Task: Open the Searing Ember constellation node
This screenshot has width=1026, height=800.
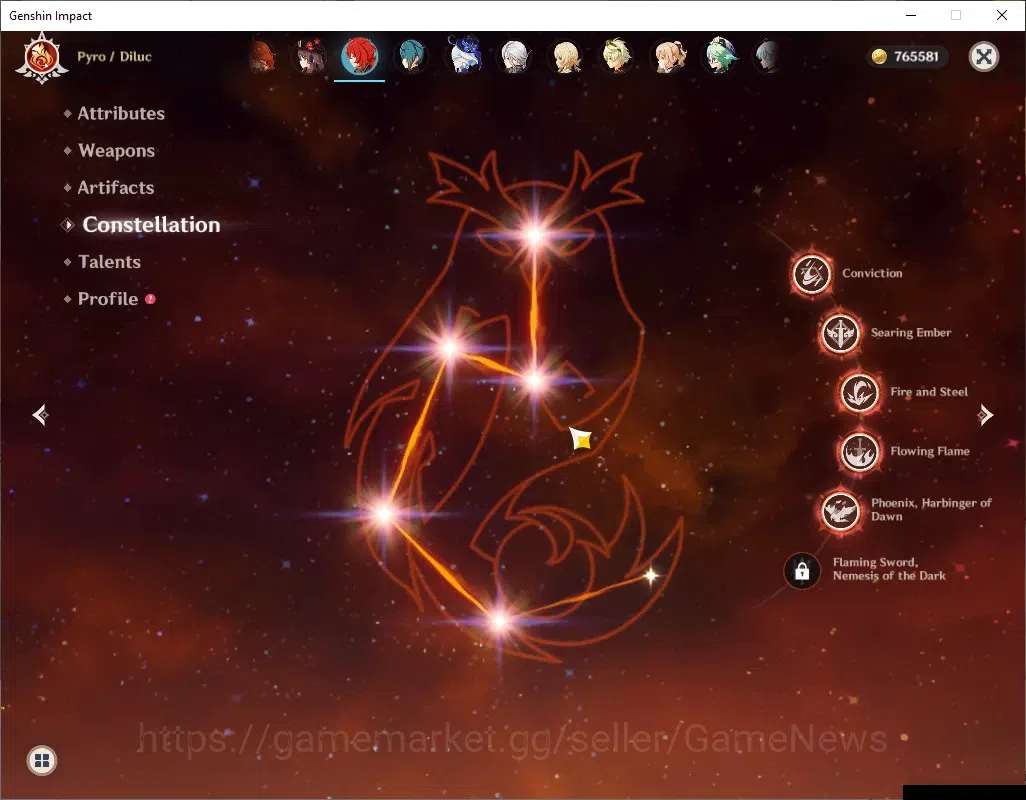Action: [x=840, y=334]
